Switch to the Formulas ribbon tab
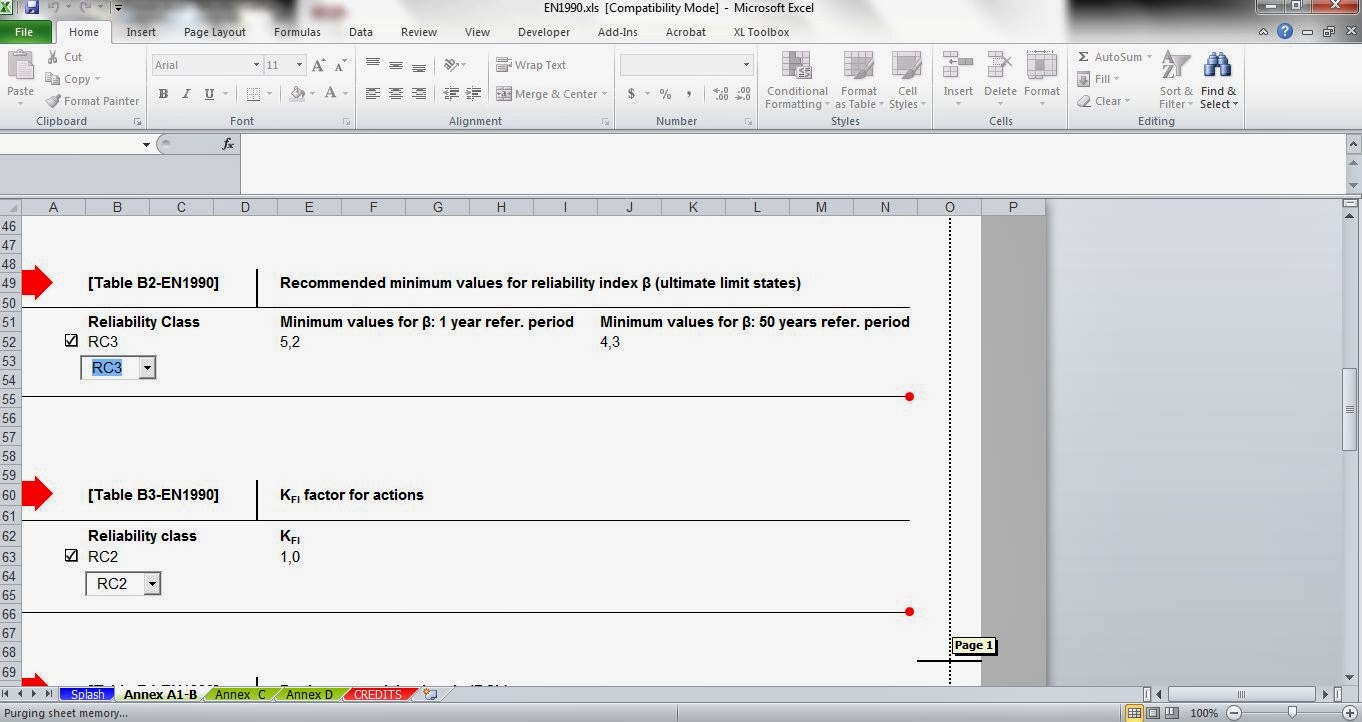Image resolution: width=1362 pixels, height=722 pixels. [x=297, y=32]
